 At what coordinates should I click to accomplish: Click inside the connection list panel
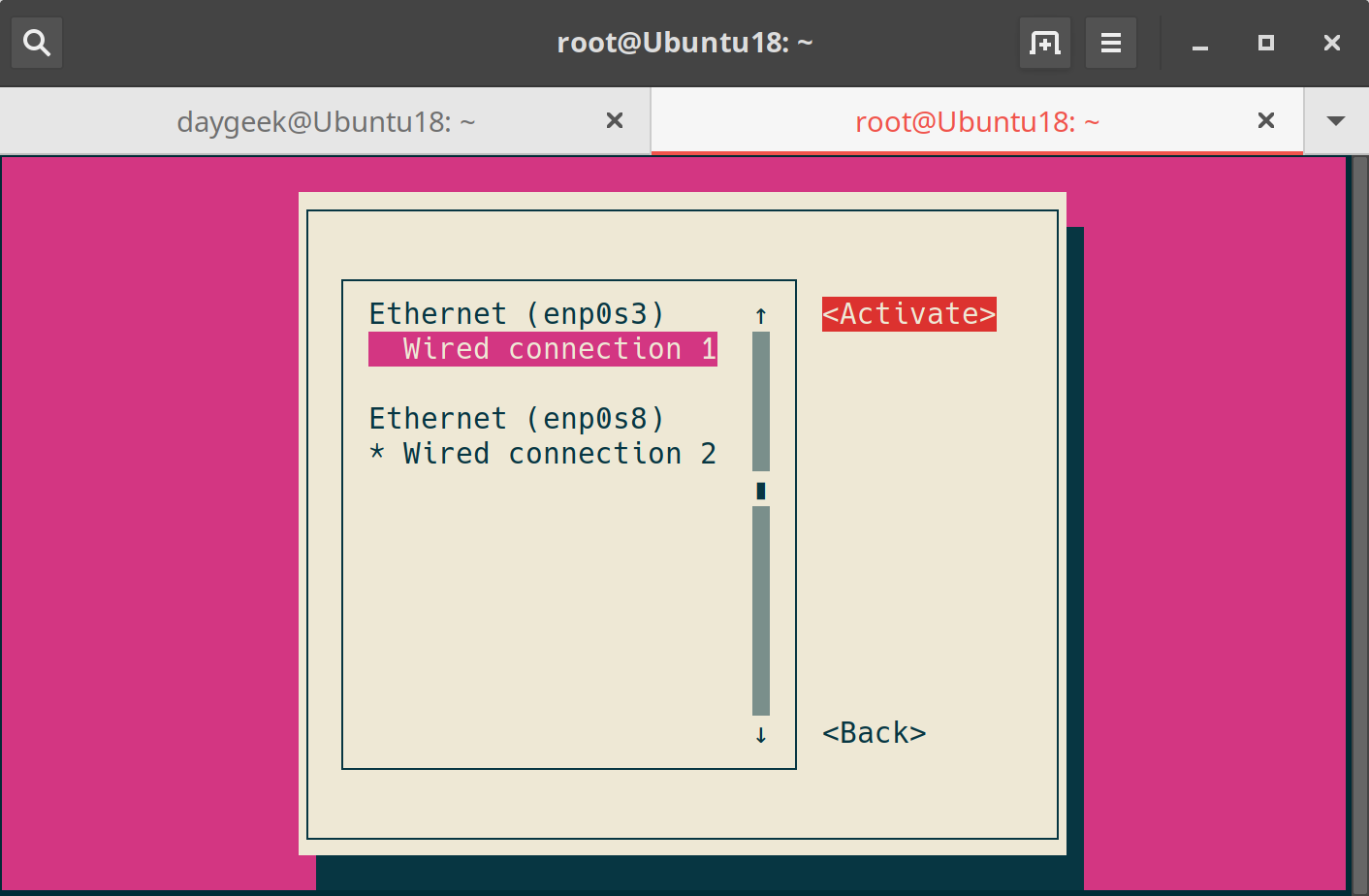point(569,601)
